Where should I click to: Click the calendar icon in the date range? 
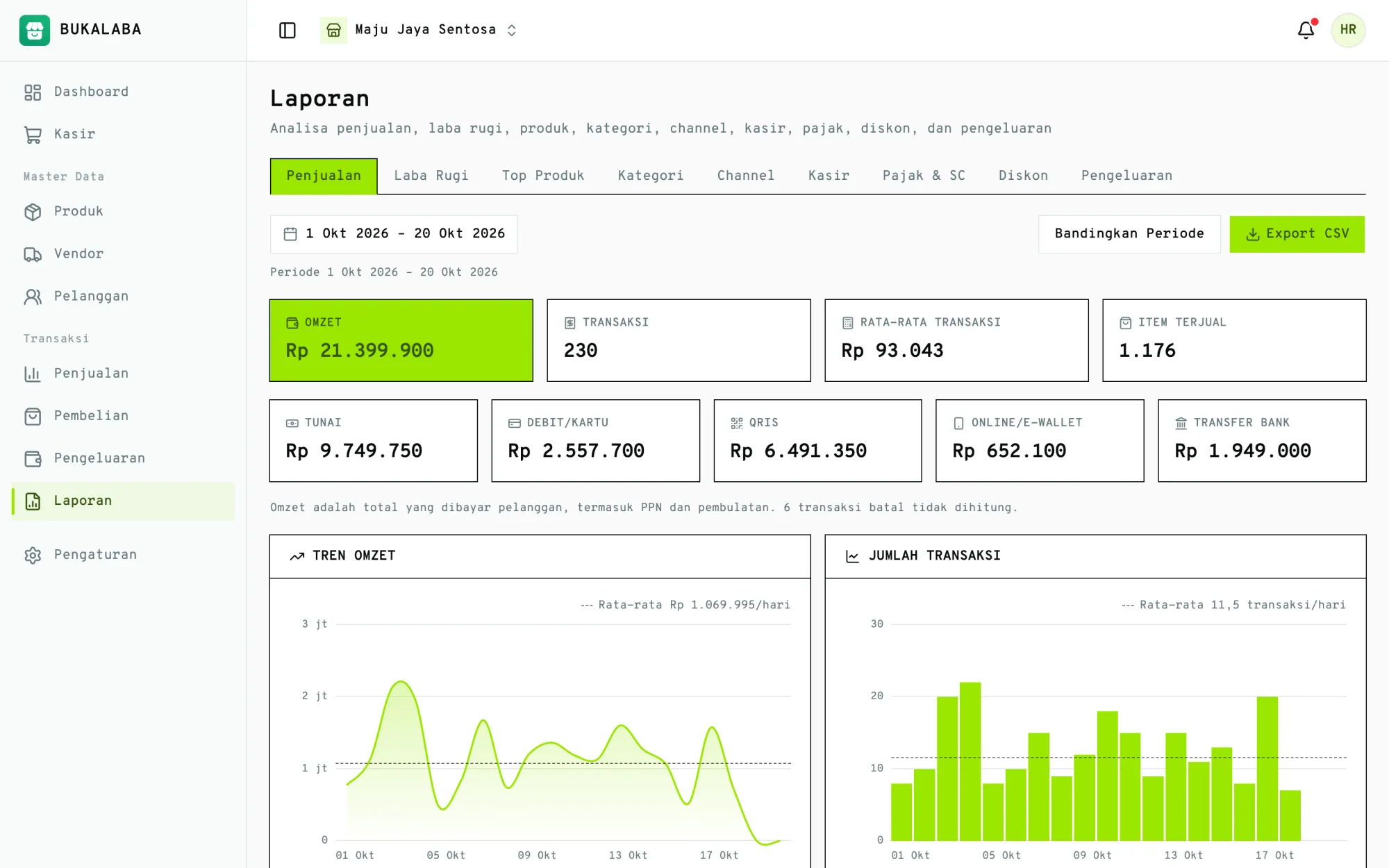290,234
